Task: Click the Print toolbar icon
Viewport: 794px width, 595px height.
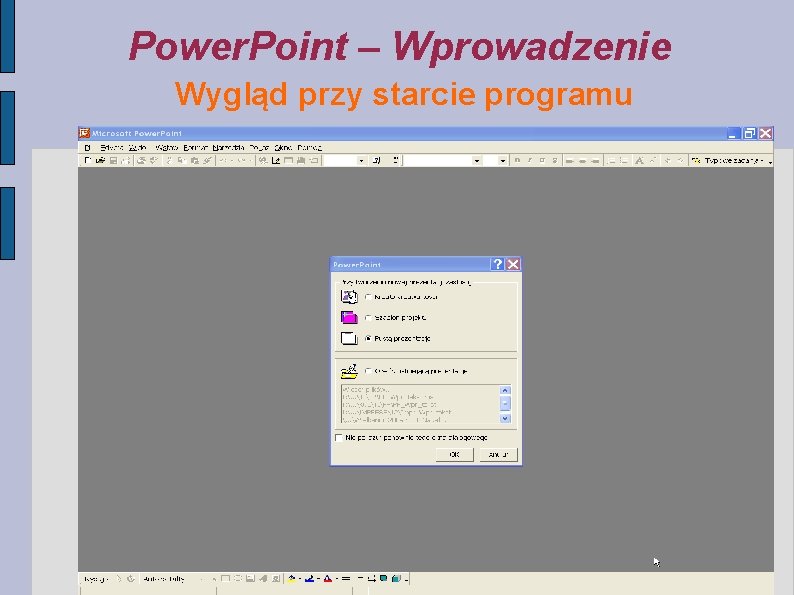Action: 141,161
